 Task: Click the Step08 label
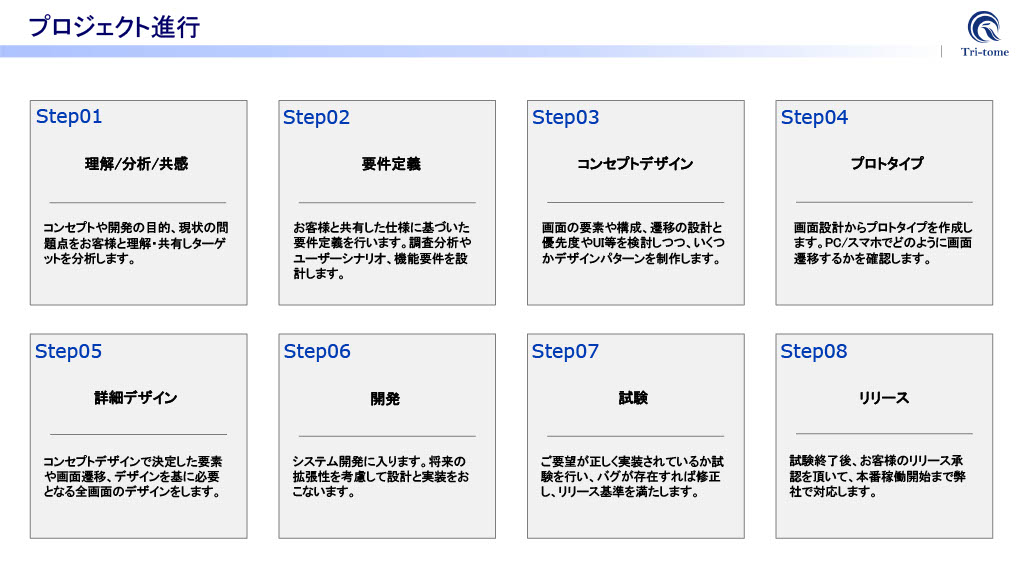click(813, 351)
